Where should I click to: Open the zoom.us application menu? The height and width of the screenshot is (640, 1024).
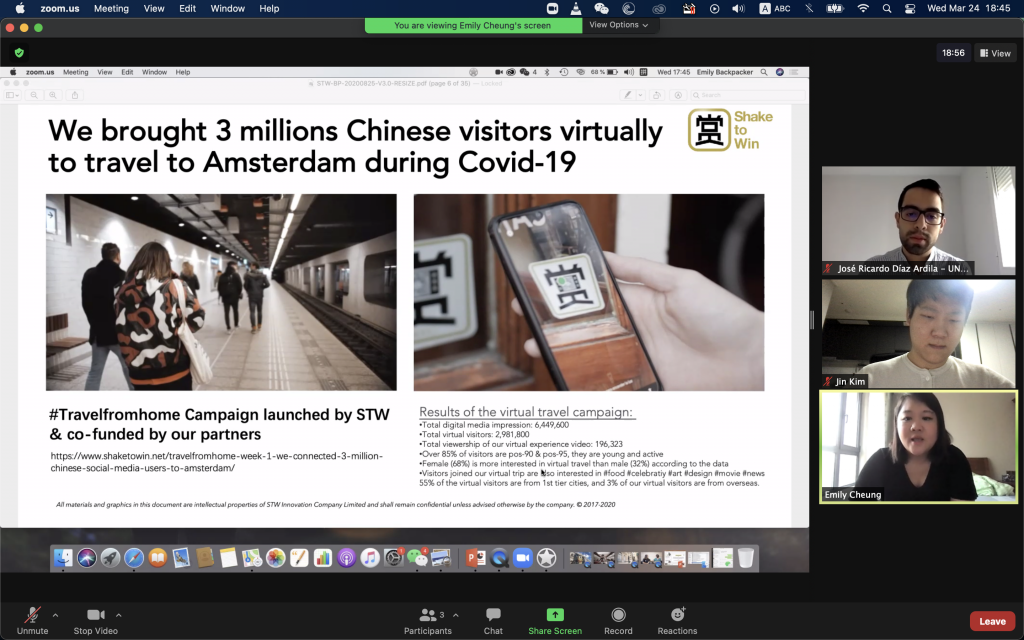59,8
